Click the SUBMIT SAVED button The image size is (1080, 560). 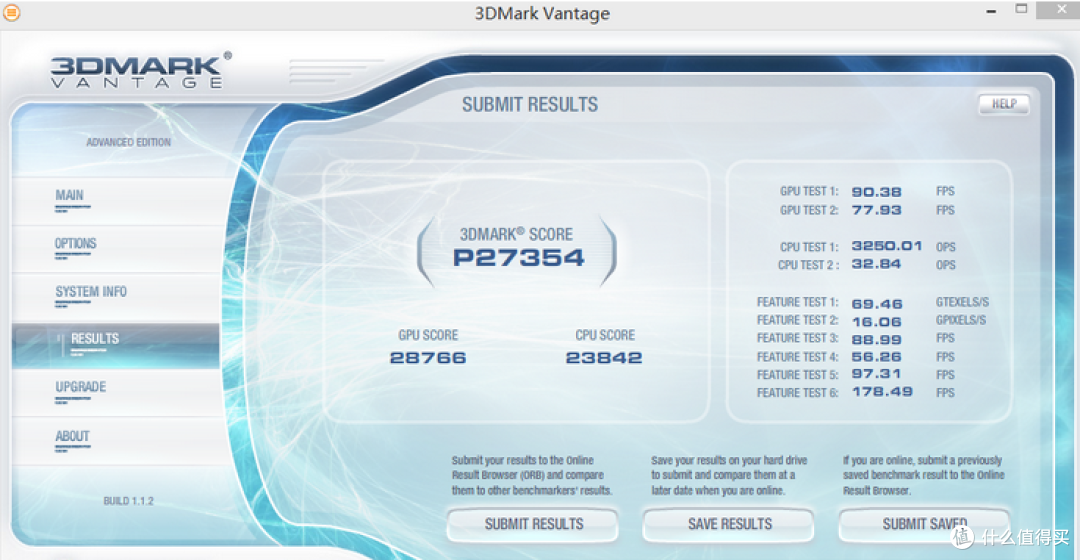924,525
